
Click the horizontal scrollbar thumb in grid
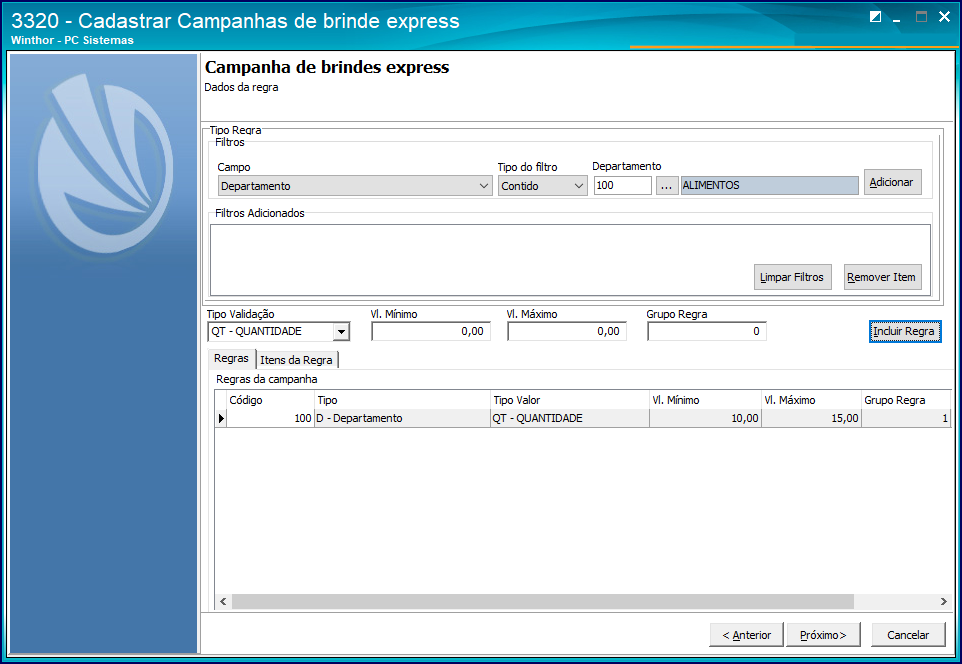click(542, 601)
